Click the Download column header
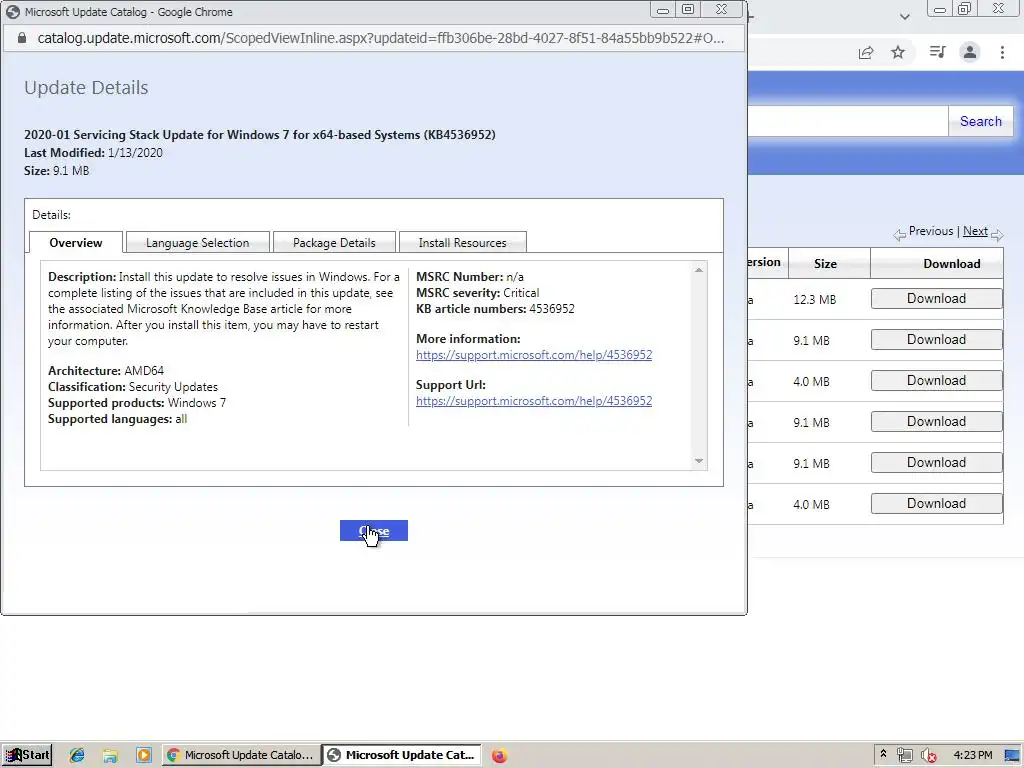The width and height of the screenshot is (1024, 768). tap(952, 264)
